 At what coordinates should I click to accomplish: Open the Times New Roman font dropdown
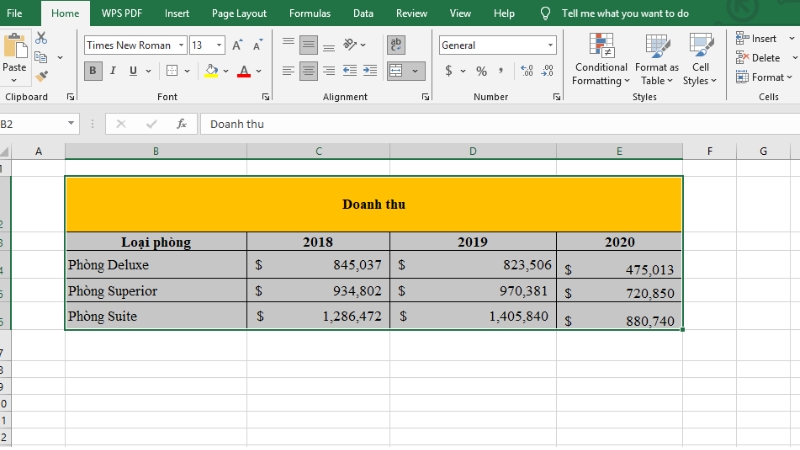click(x=181, y=45)
